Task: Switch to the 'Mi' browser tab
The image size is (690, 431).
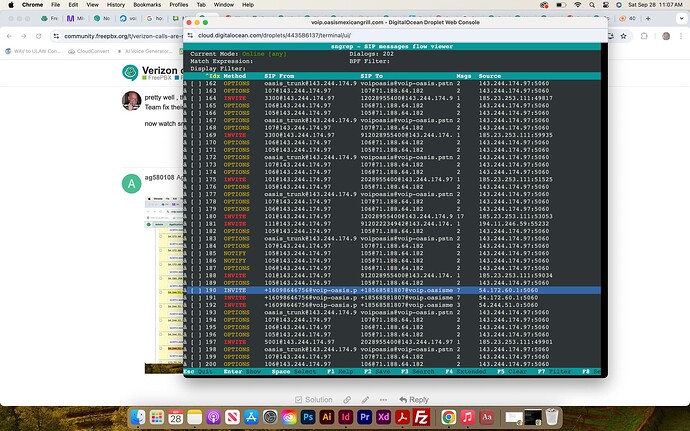Action: [x=75, y=18]
